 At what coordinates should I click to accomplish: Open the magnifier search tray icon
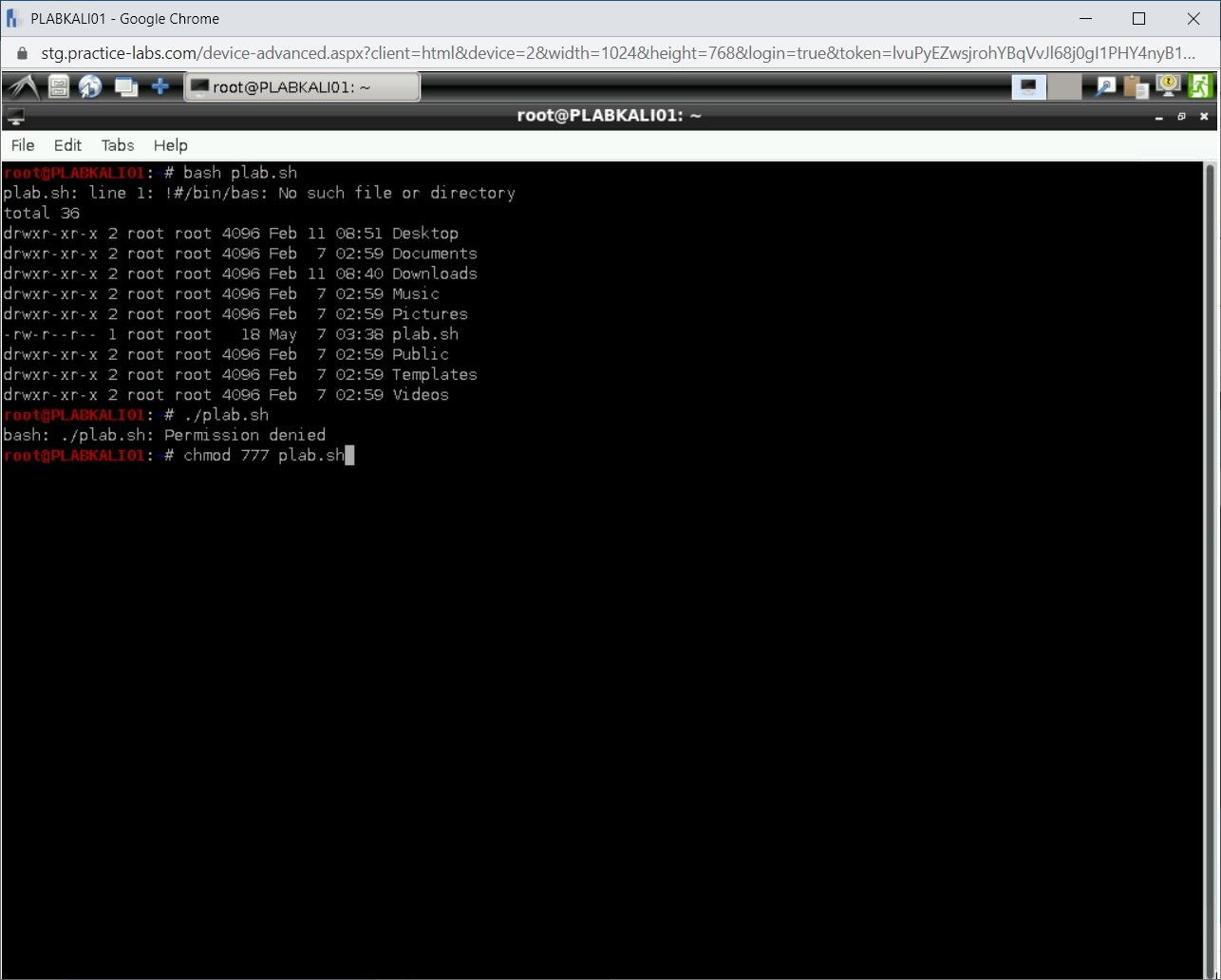pos(1105,87)
